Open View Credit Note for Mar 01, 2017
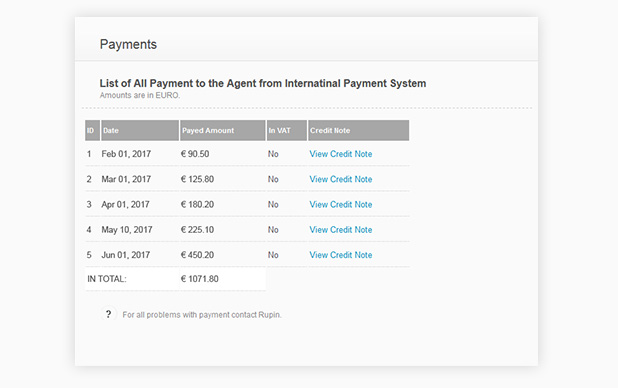 coord(341,179)
